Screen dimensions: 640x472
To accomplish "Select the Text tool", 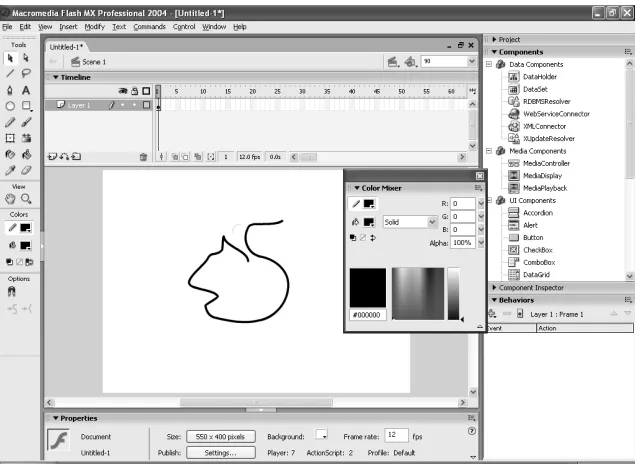I will (x=26, y=90).
